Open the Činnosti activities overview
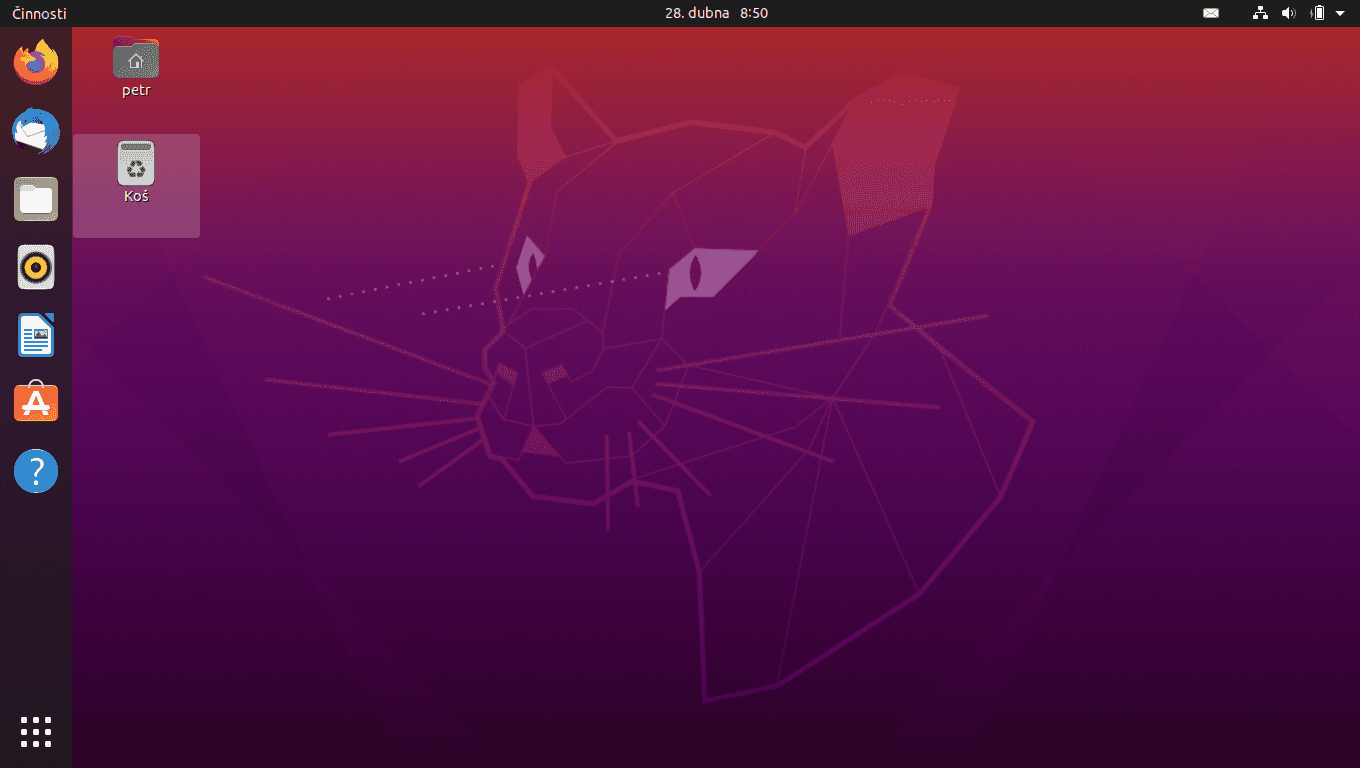Viewport: 1360px width, 768px height. tap(39, 13)
